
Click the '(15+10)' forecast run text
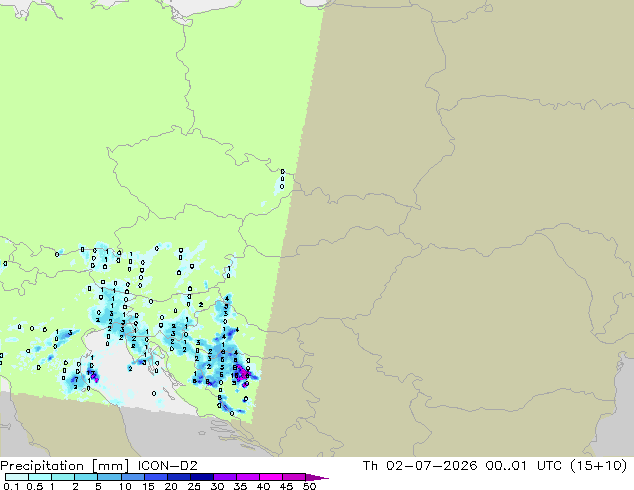pos(598,466)
